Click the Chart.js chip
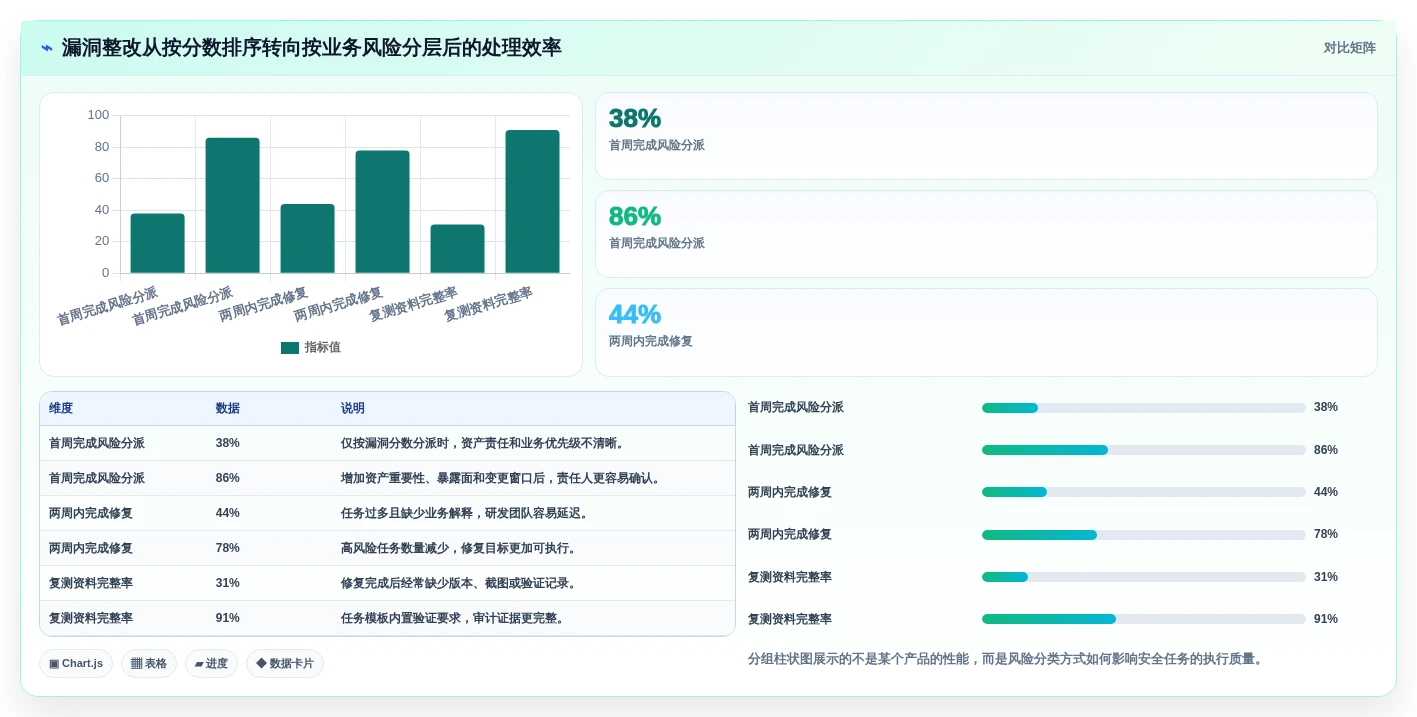The image size is (1417, 717). pos(76,663)
